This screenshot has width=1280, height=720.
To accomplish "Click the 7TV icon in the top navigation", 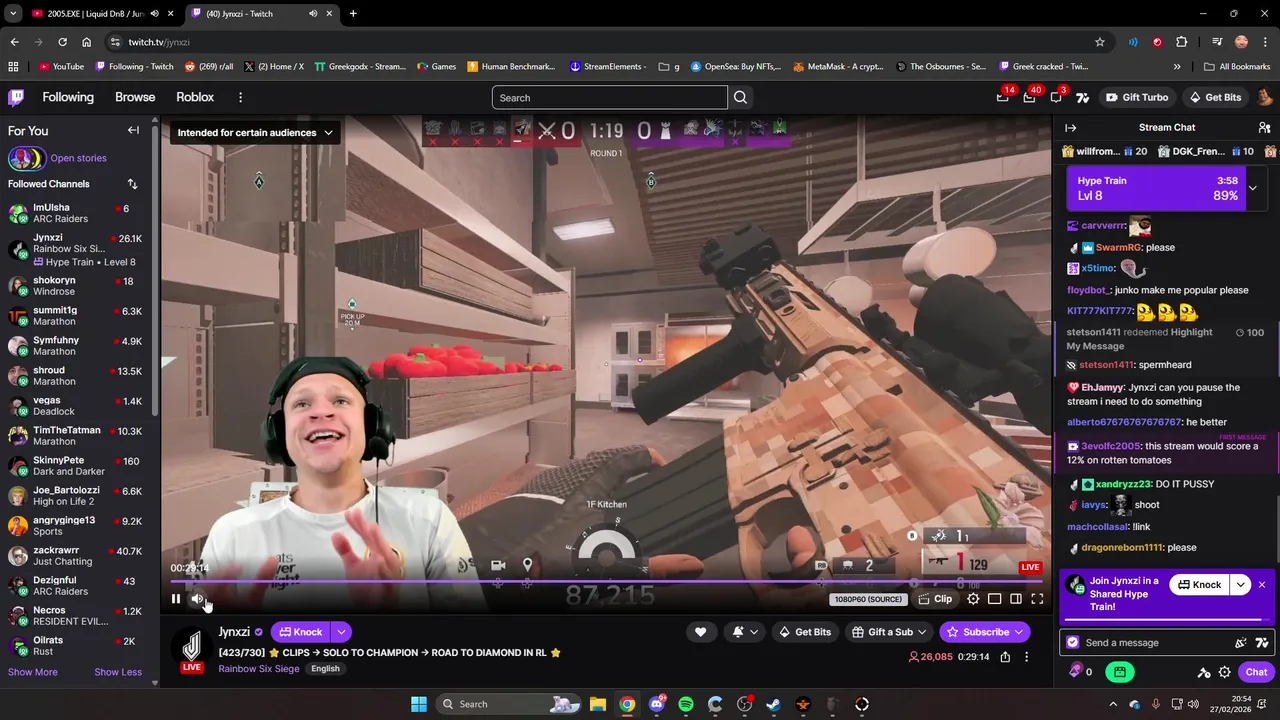I will (1082, 97).
